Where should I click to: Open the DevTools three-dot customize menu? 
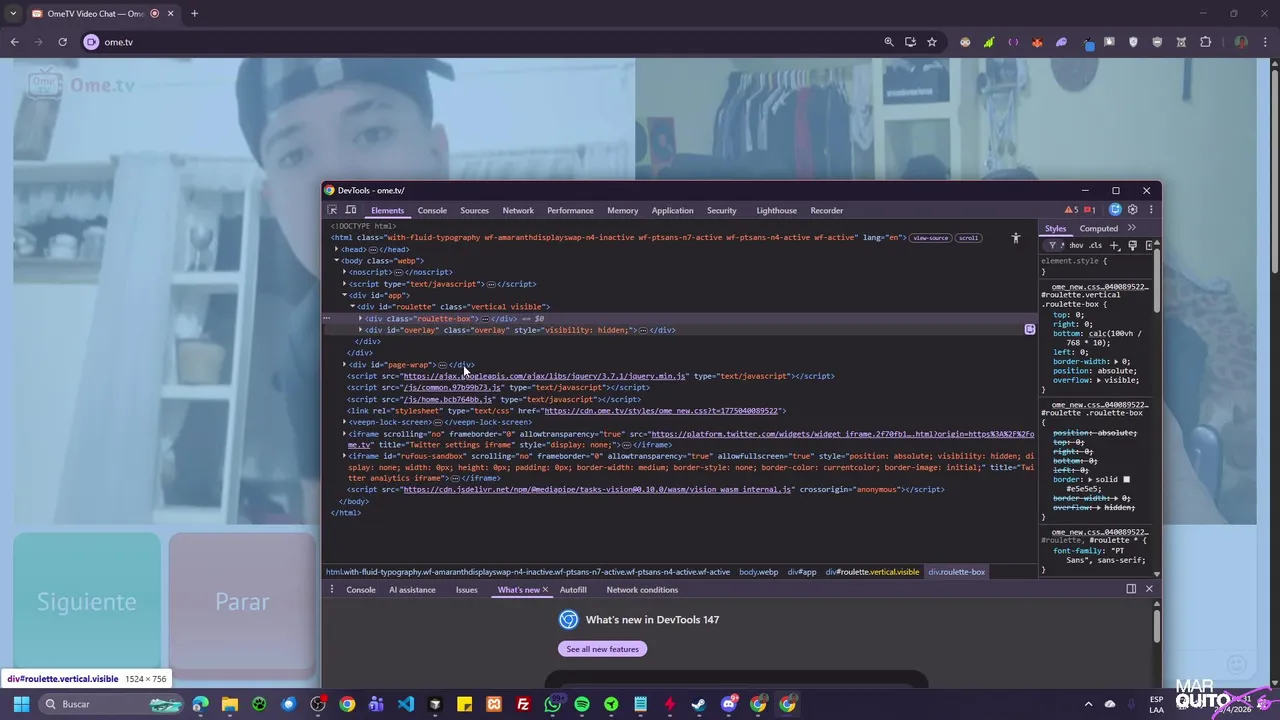pyautogui.click(x=1151, y=210)
